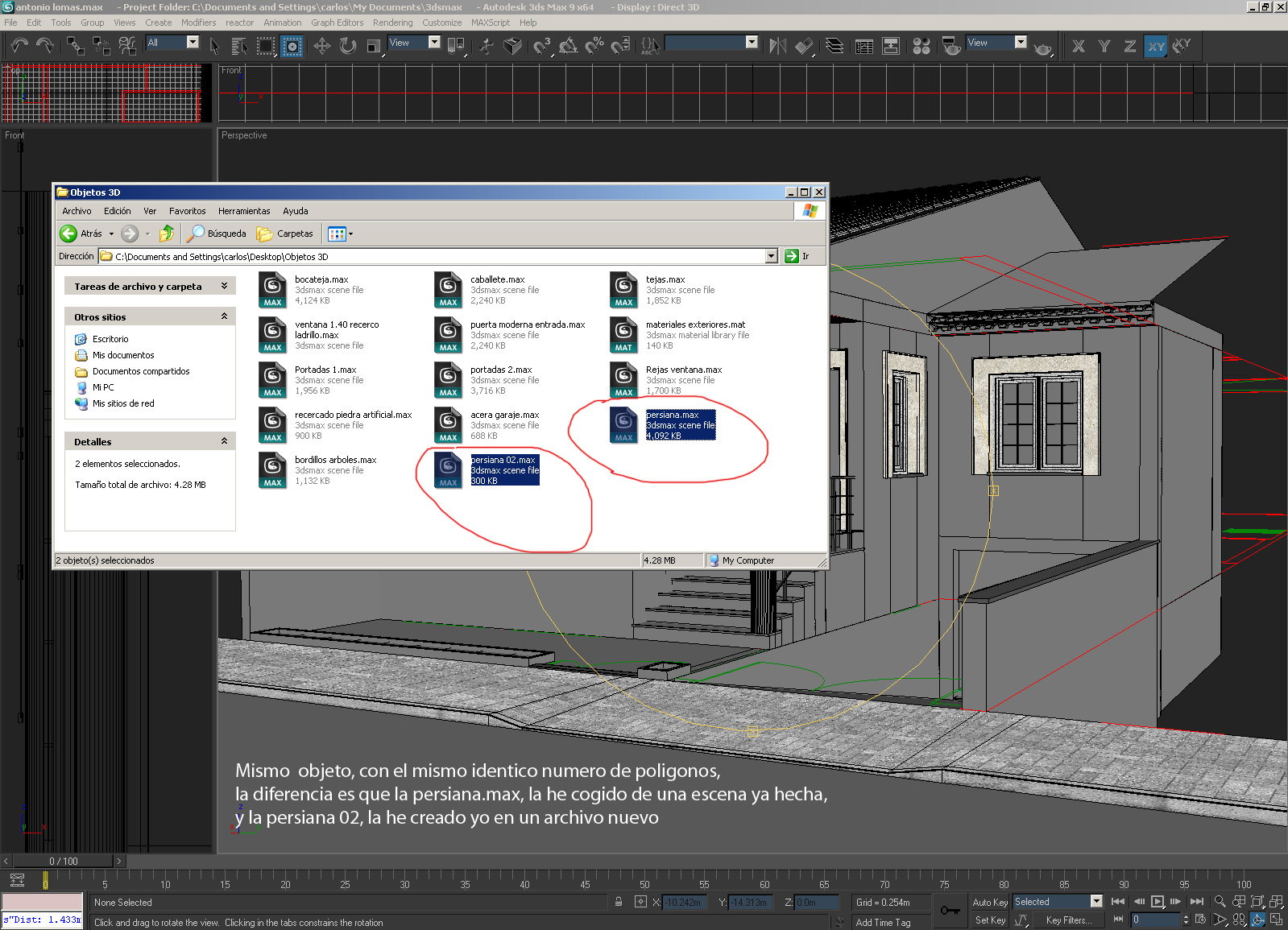Screen dimensions: 1288x930
Task: Open the All selection filter dropdown
Action: pos(193,43)
